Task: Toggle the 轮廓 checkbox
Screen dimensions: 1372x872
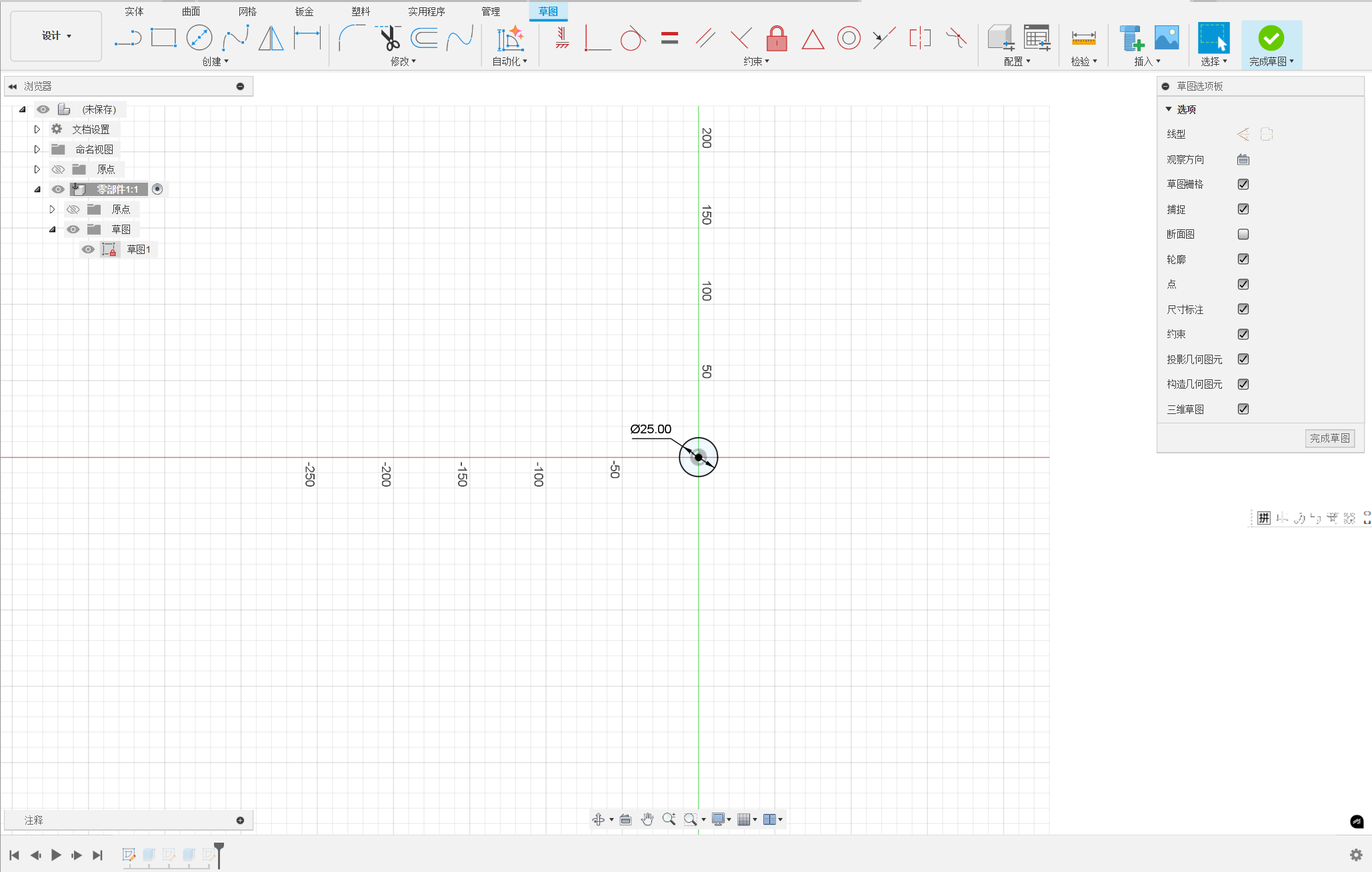Action: click(x=1243, y=259)
